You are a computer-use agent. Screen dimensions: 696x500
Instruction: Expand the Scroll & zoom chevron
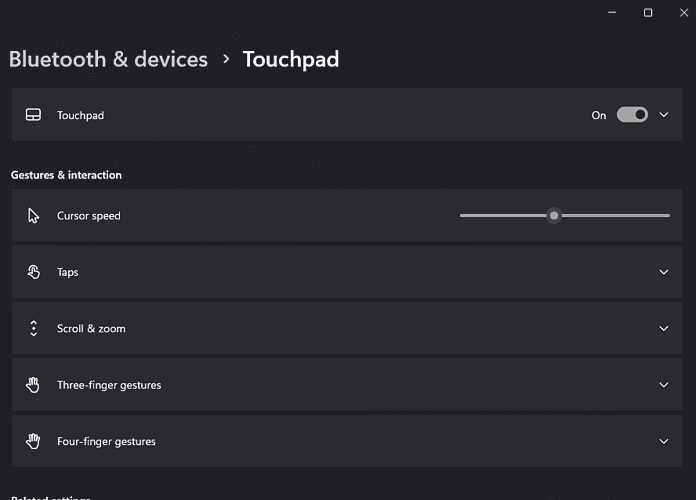pos(664,328)
